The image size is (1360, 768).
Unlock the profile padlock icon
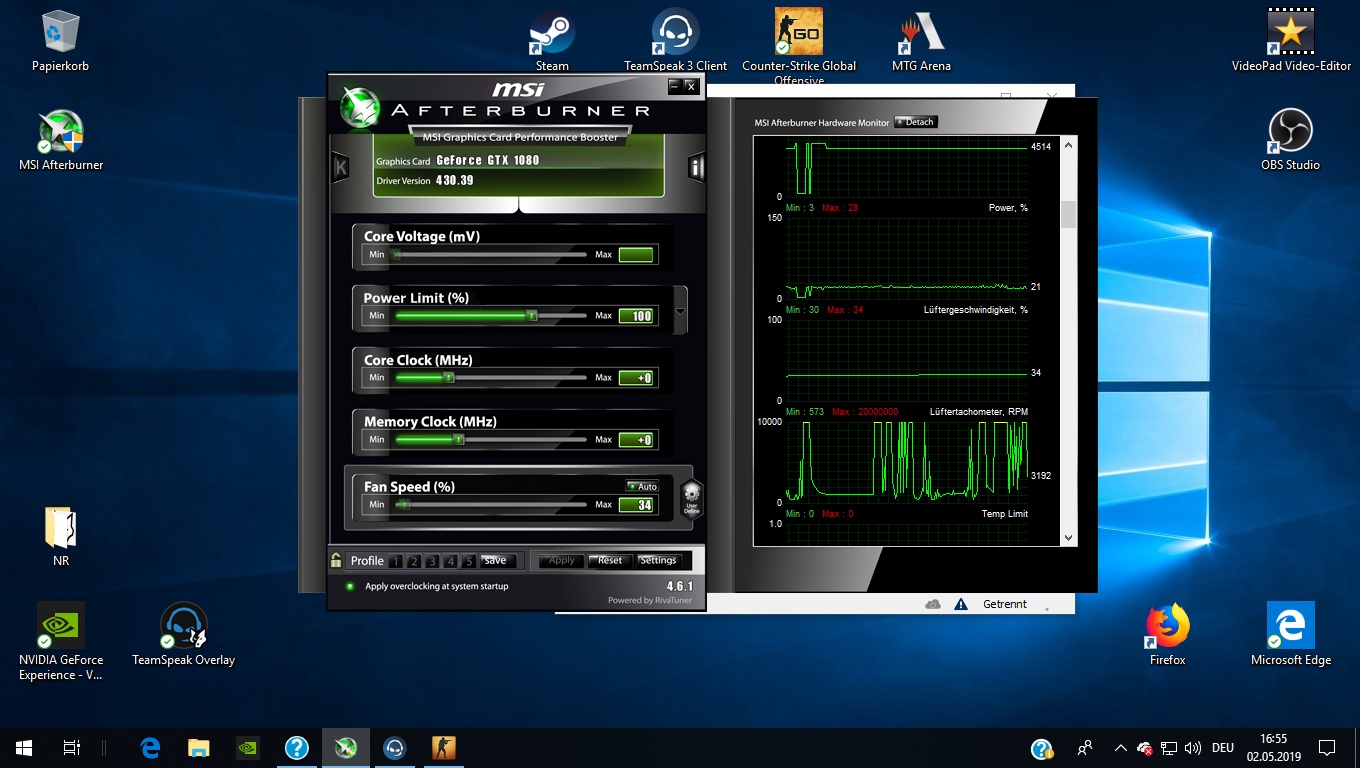pos(336,561)
